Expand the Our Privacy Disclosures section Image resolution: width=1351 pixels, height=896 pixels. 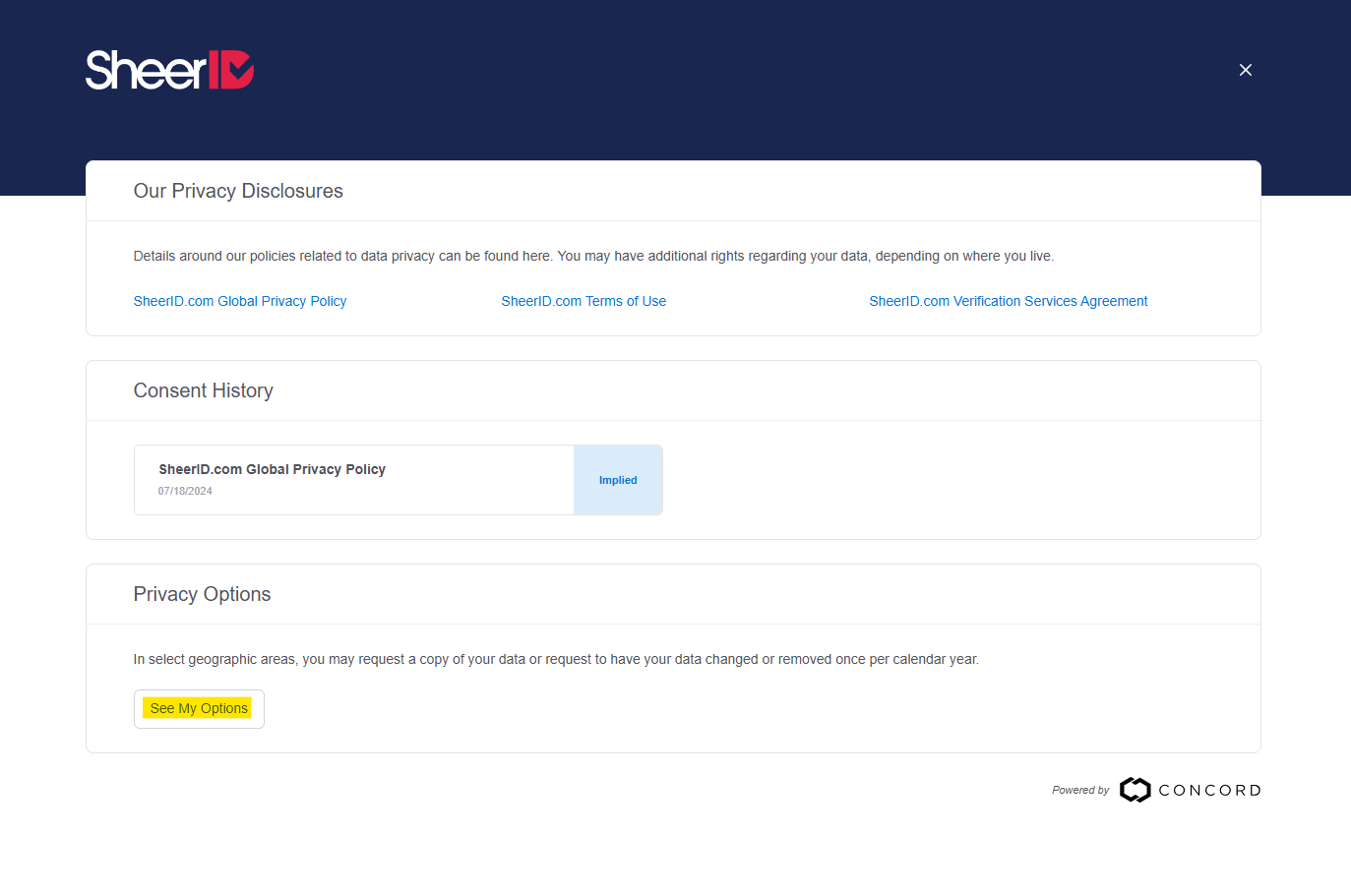(238, 191)
